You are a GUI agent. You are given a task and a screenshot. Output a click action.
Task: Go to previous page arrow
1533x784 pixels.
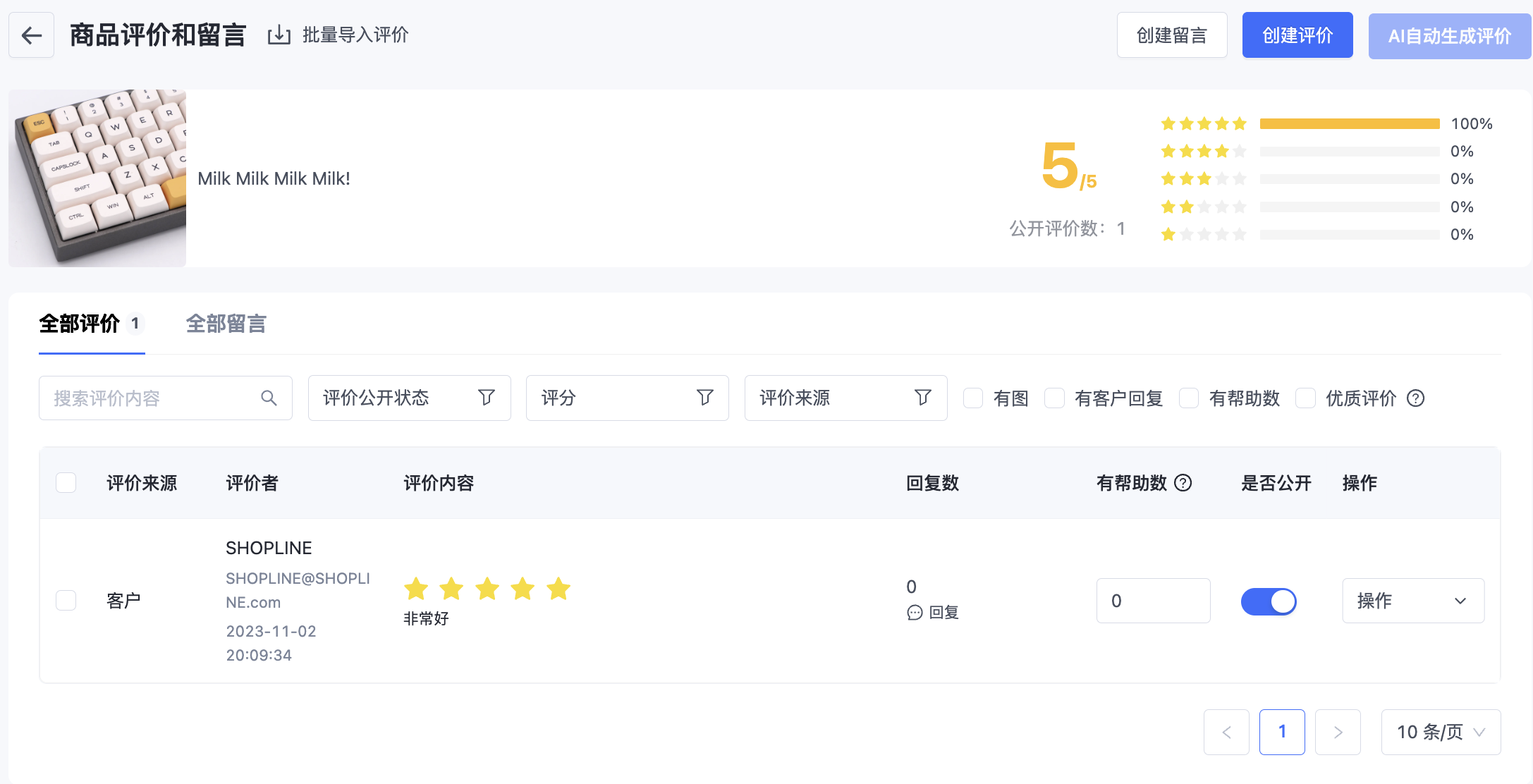pos(1226,732)
